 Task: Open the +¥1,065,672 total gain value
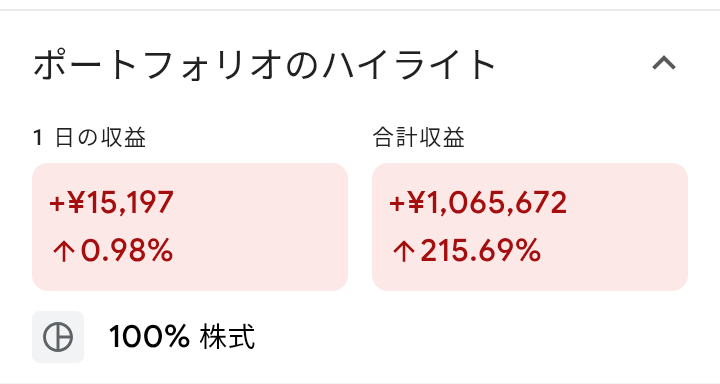(x=478, y=203)
